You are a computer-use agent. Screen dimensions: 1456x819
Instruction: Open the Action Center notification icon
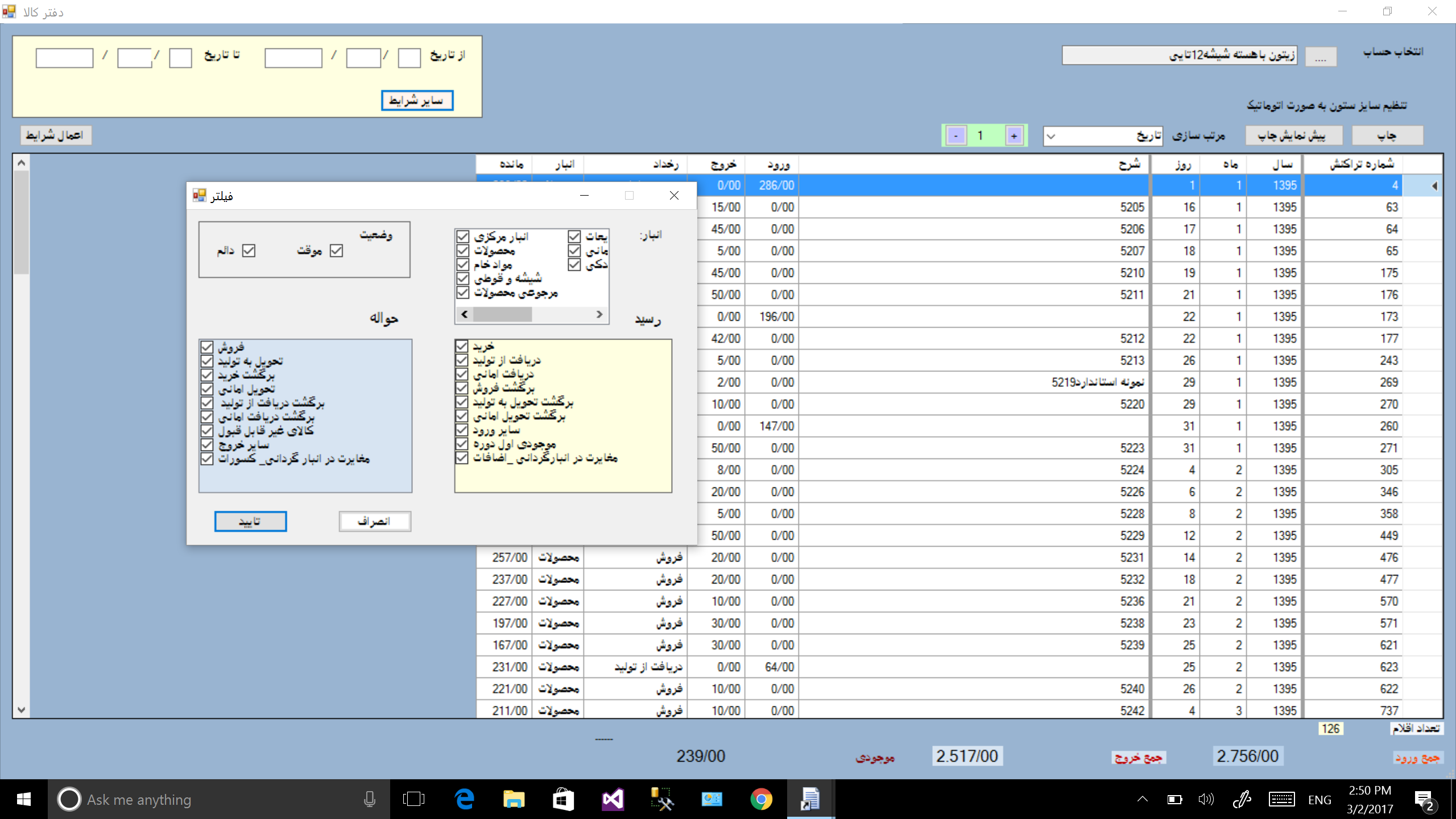(1424, 799)
